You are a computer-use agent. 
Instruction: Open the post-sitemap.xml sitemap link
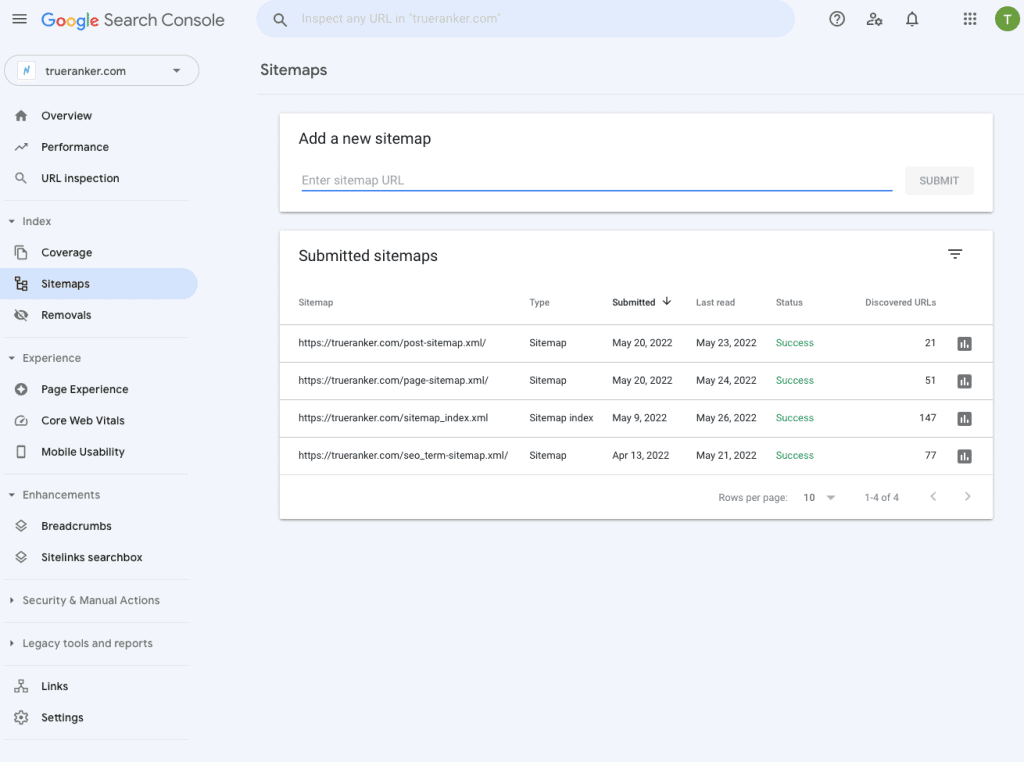tap(392, 343)
